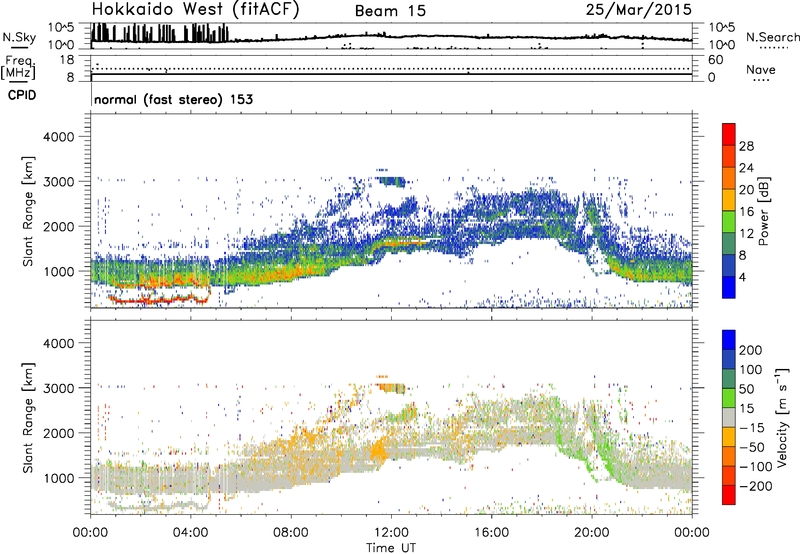Click the "28" value on Power colorbar
The width and height of the screenshot is (800, 554).
click(x=746, y=146)
